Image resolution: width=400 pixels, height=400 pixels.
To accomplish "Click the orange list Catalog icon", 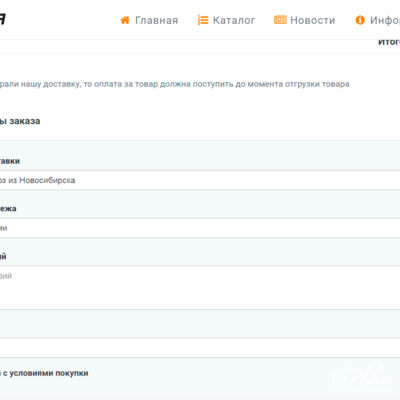I will 203,20.
